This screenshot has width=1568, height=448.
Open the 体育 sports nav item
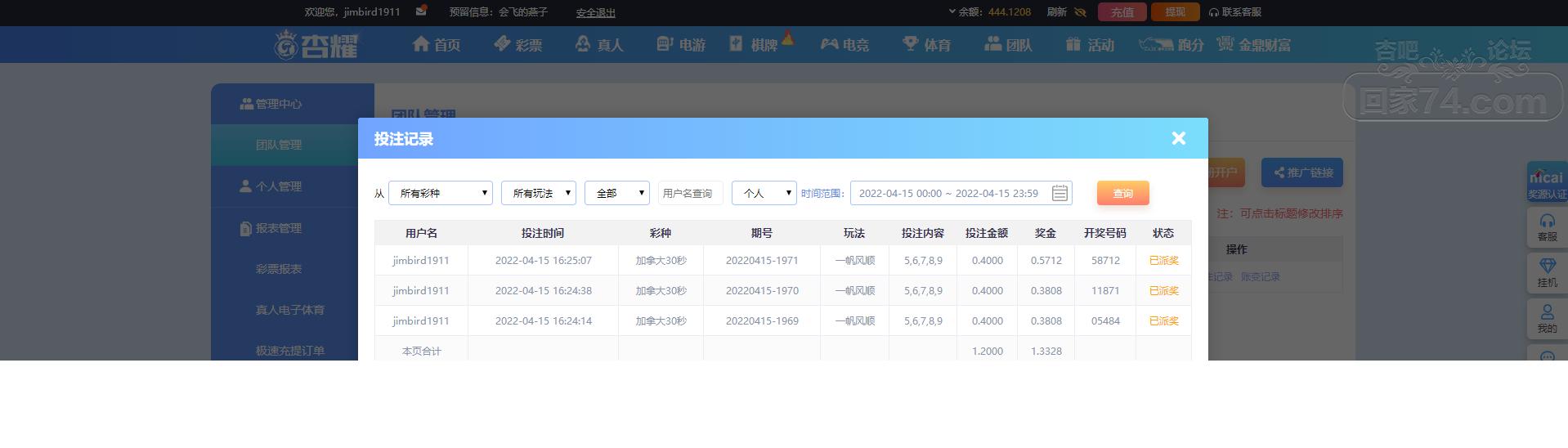926,44
